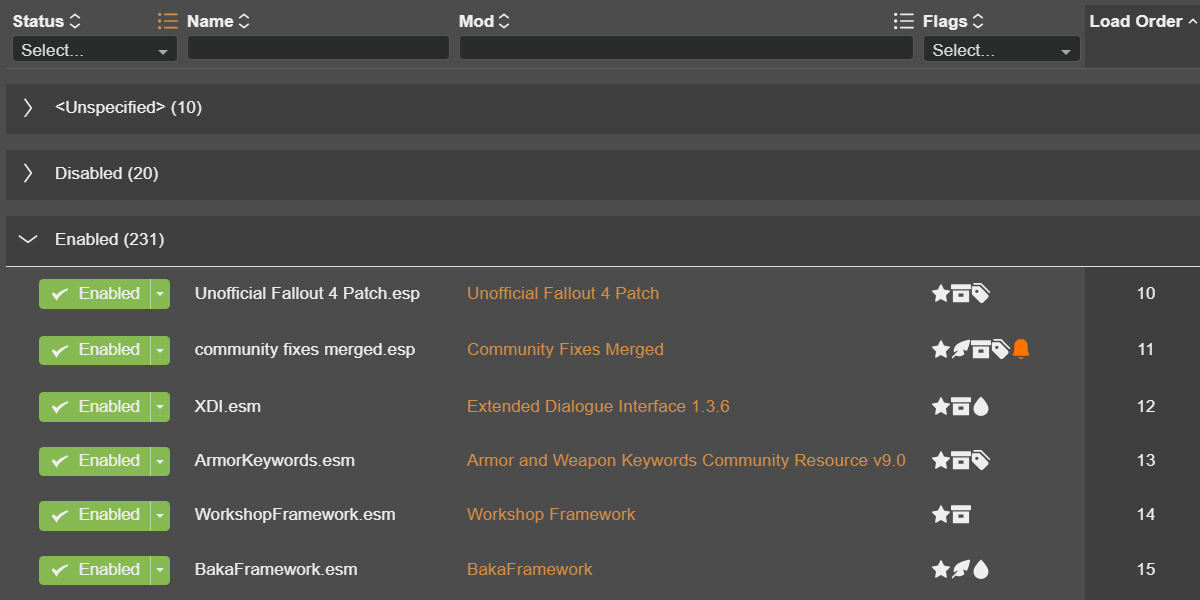The width and height of the screenshot is (1200, 600).
Task: Click the droplet flag on XDI.esm row
Action: pos(981,407)
